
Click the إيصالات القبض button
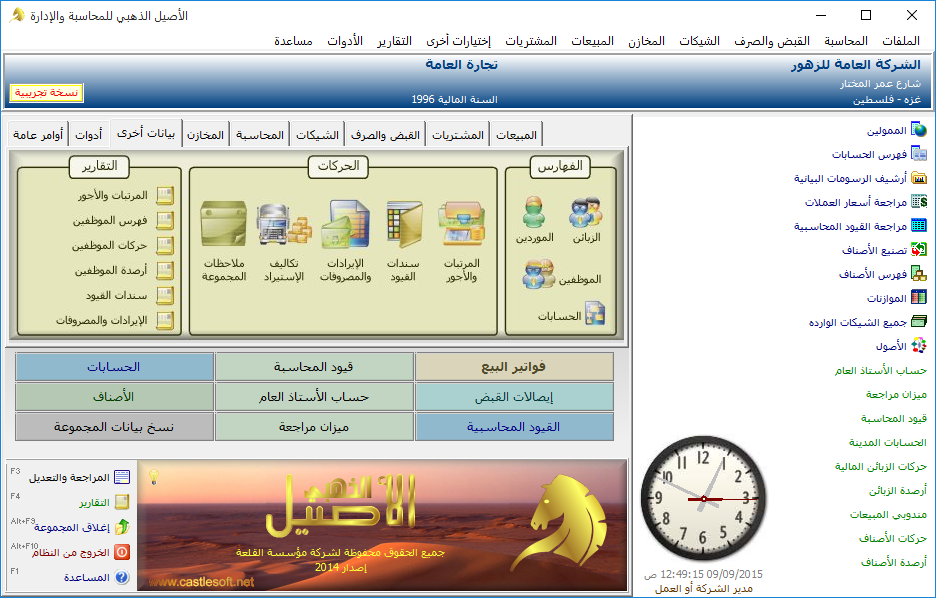pos(514,396)
